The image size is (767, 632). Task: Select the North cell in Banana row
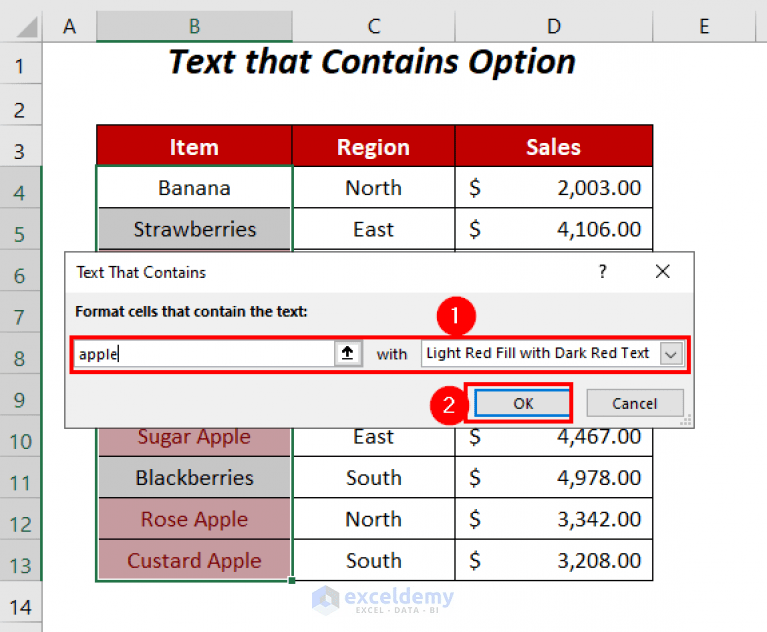click(x=374, y=188)
